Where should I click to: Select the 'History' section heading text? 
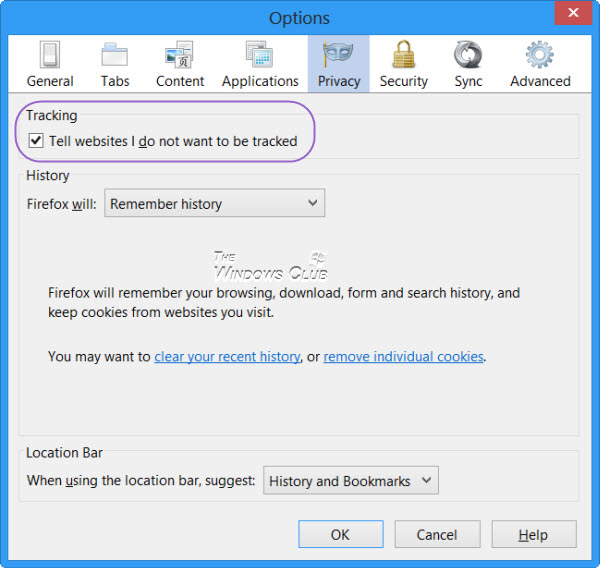(48, 176)
